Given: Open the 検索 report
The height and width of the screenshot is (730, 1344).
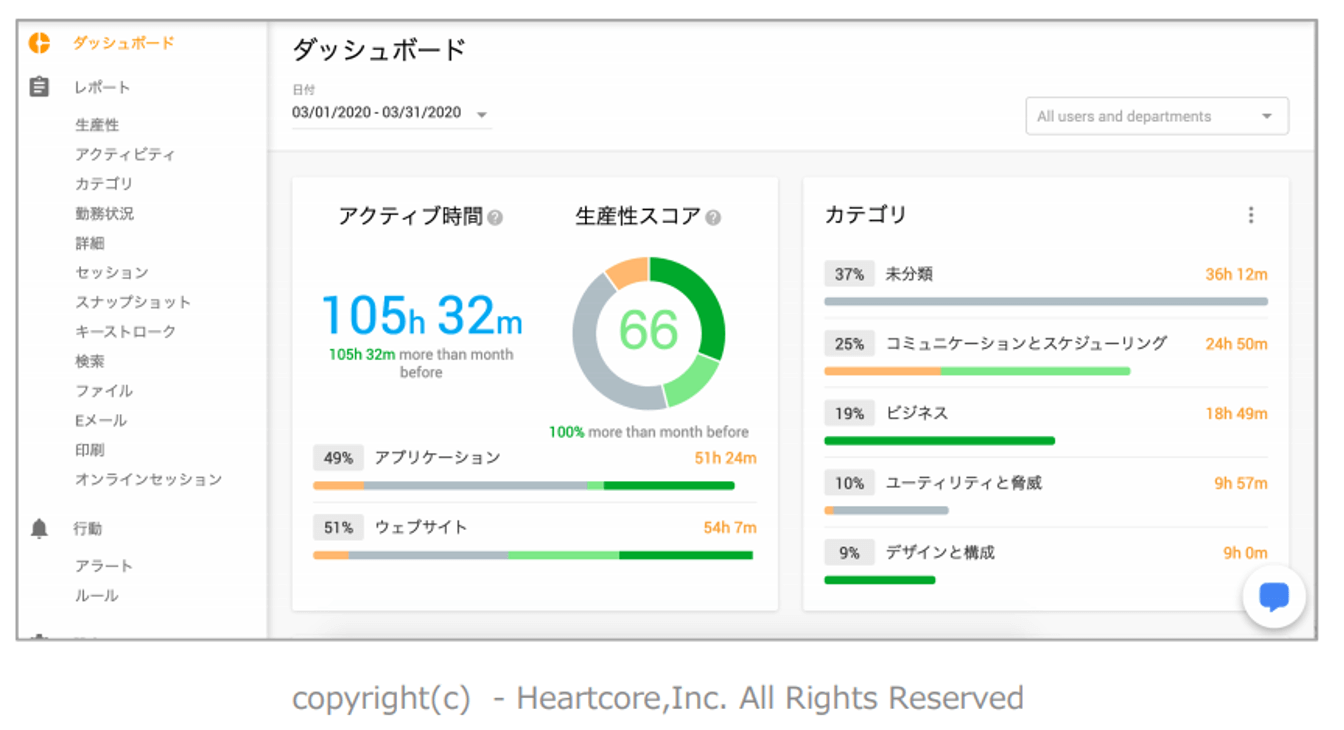Looking at the screenshot, I should tap(90, 361).
